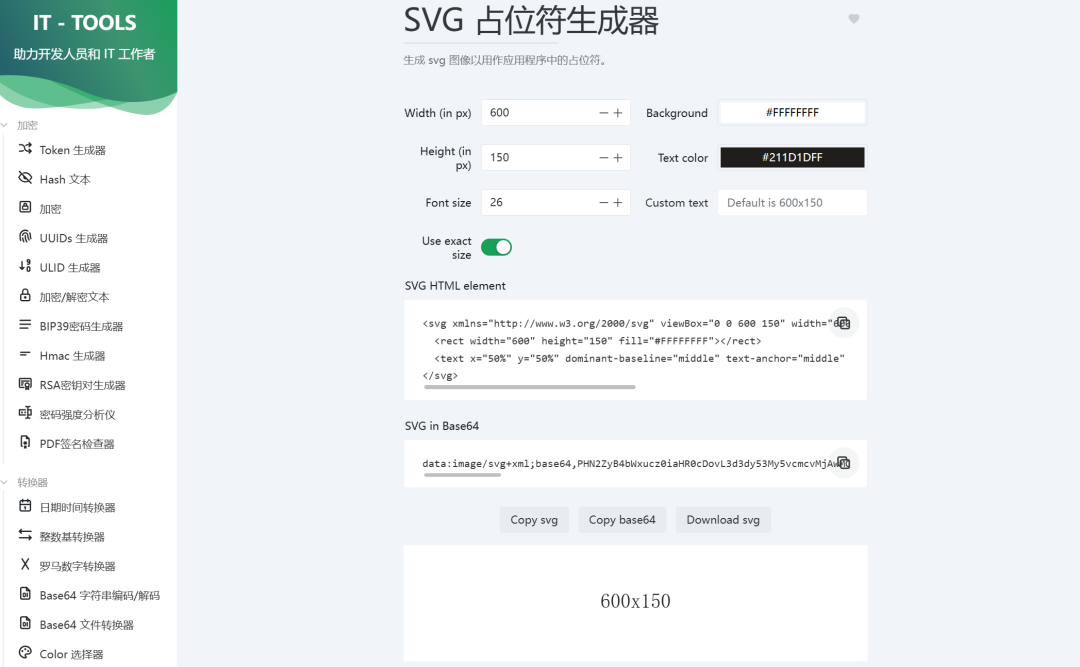The width and height of the screenshot is (1080, 667).
Task: Disable the Use exact size toggle
Action: (x=496, y=246)
